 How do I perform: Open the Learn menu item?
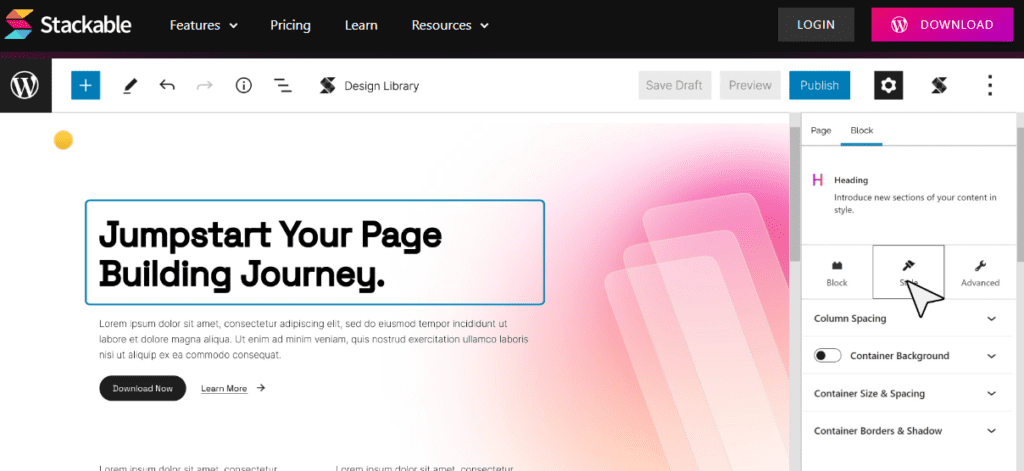(361, 25)
